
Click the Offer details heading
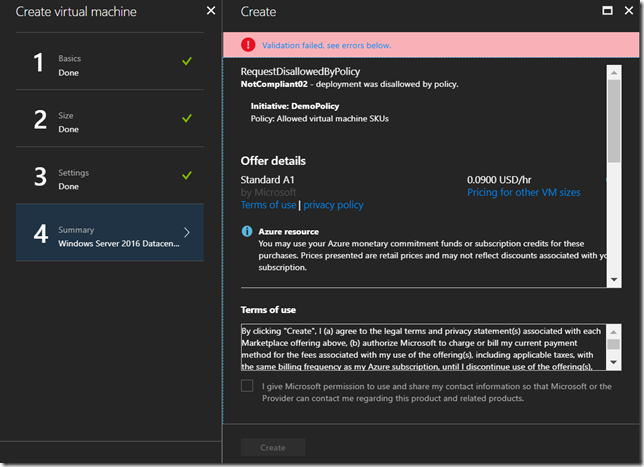click(273, 161)
